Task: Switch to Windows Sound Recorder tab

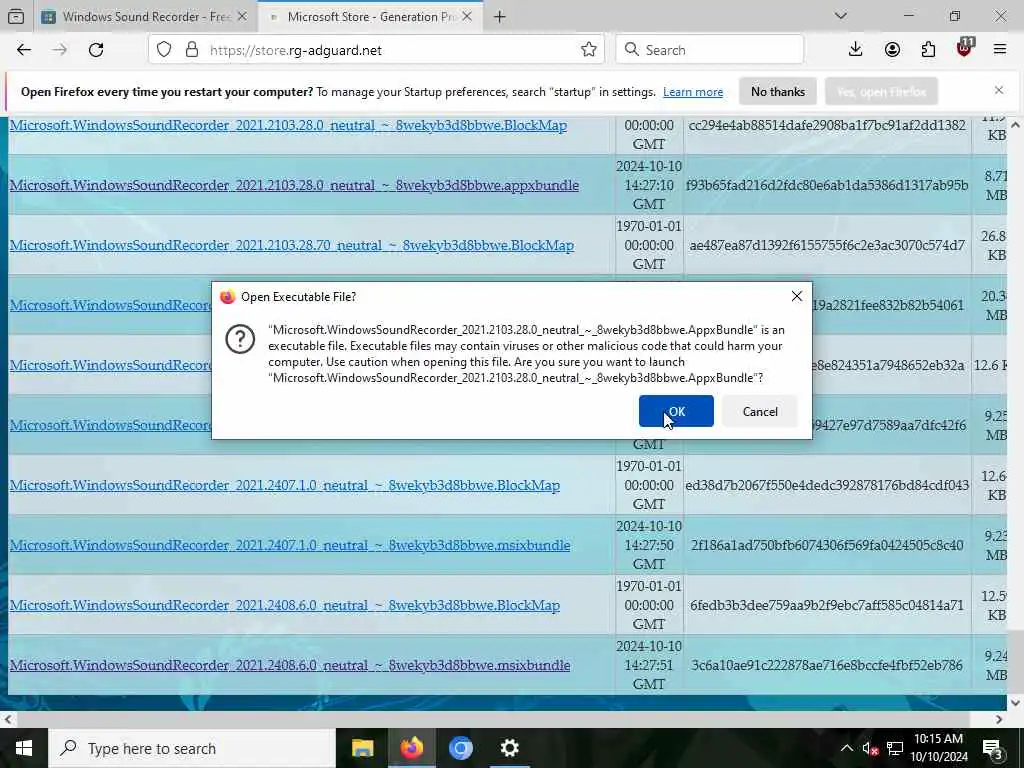Action: pyautogui.click(x=146, y=16)
